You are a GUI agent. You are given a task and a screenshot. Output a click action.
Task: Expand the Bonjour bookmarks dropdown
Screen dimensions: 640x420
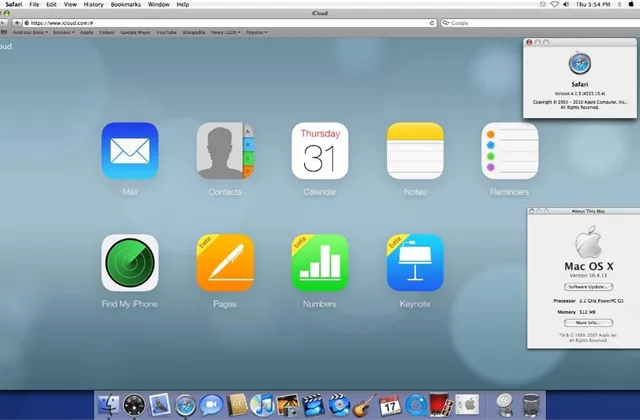coord(64,32)
